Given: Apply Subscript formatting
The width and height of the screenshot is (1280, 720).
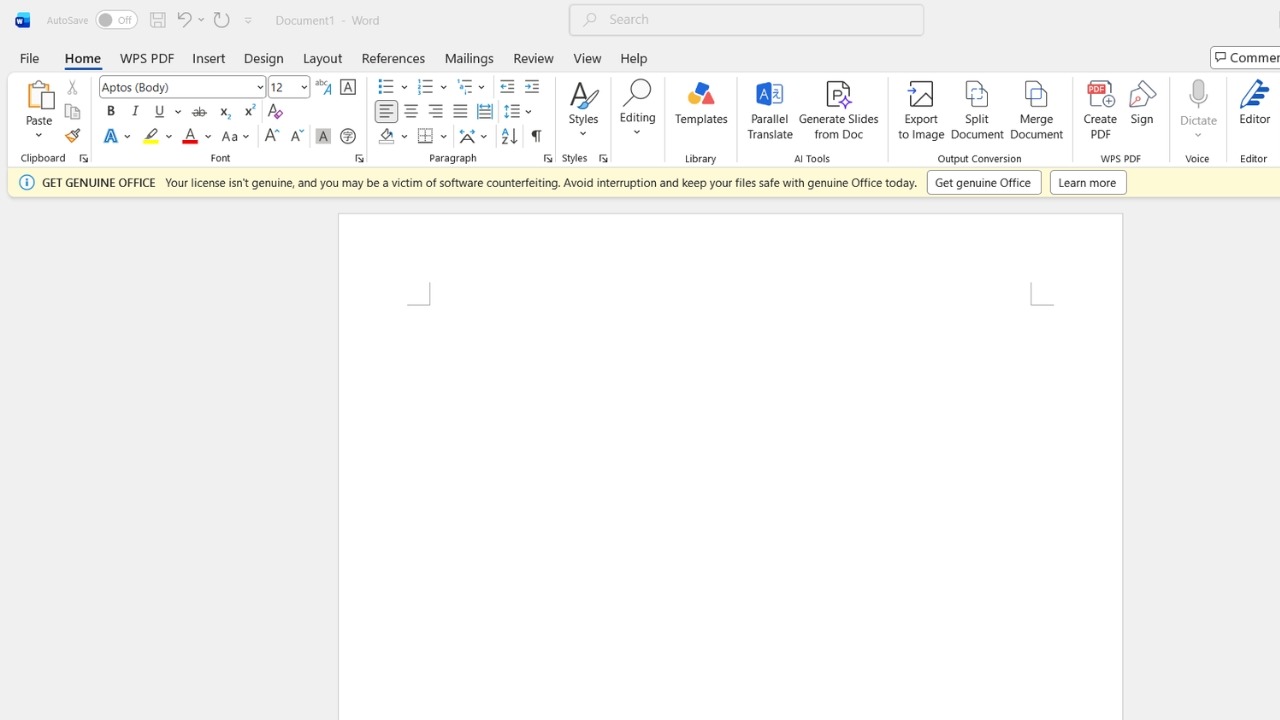Looking at the screenshot, I should 225,112.
